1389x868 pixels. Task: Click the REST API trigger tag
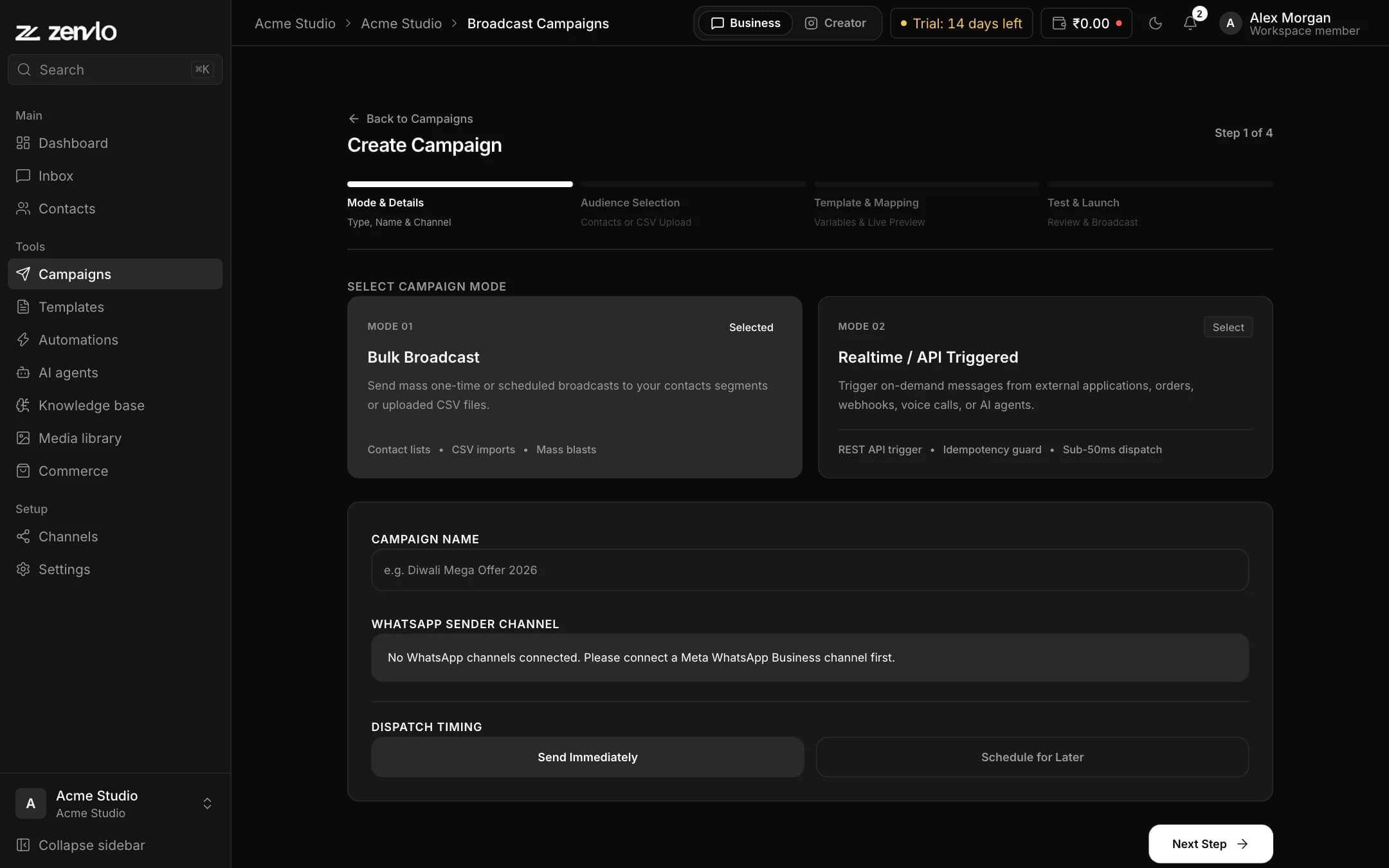(x=880, y=449)
